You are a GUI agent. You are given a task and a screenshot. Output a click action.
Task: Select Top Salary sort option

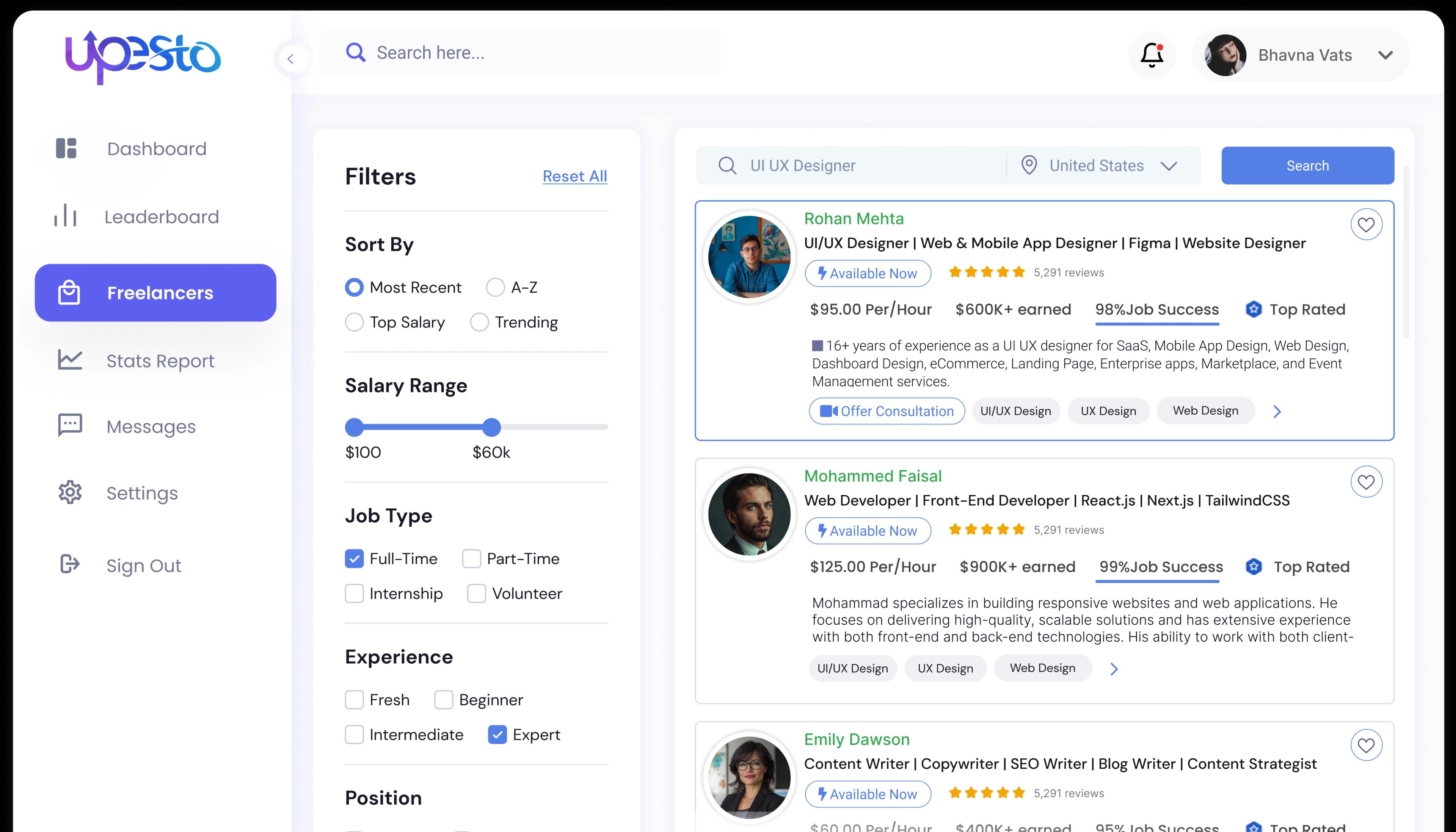click(354, 322)
